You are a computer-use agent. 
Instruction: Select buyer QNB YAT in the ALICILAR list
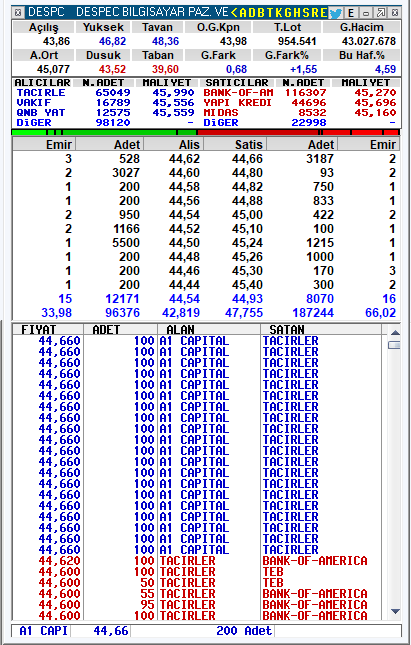coord(41,112)
